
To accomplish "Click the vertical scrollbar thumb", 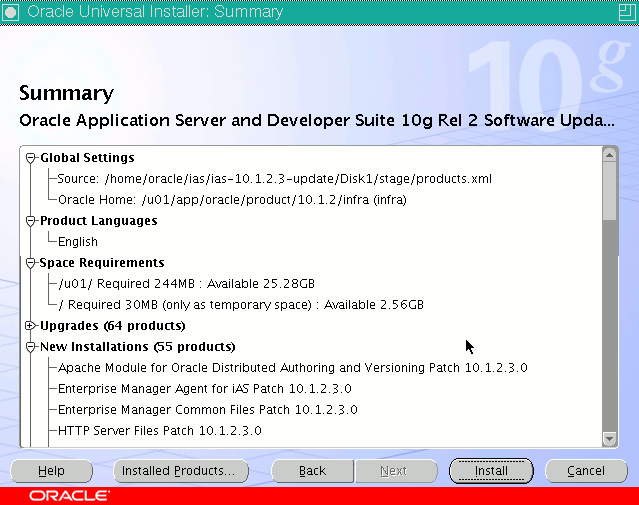I will point(610,192).
